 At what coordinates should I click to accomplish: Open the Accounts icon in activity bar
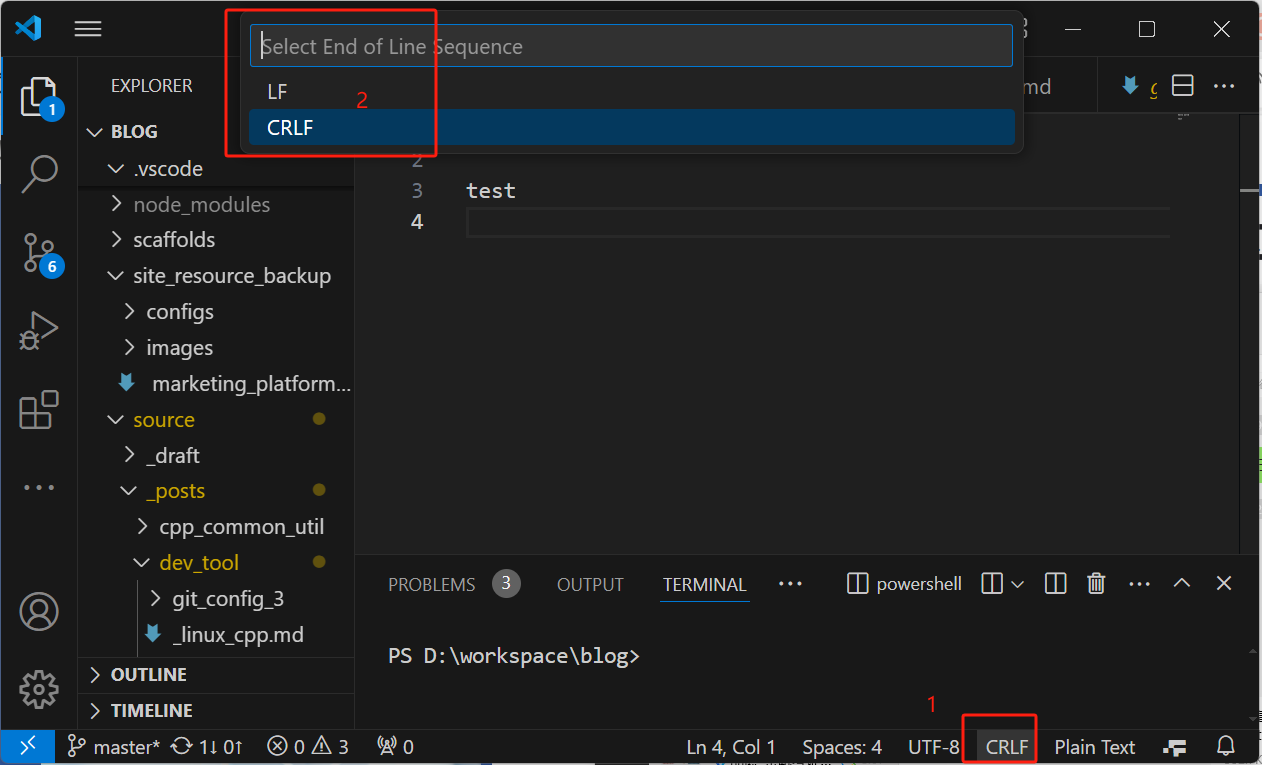39,610
